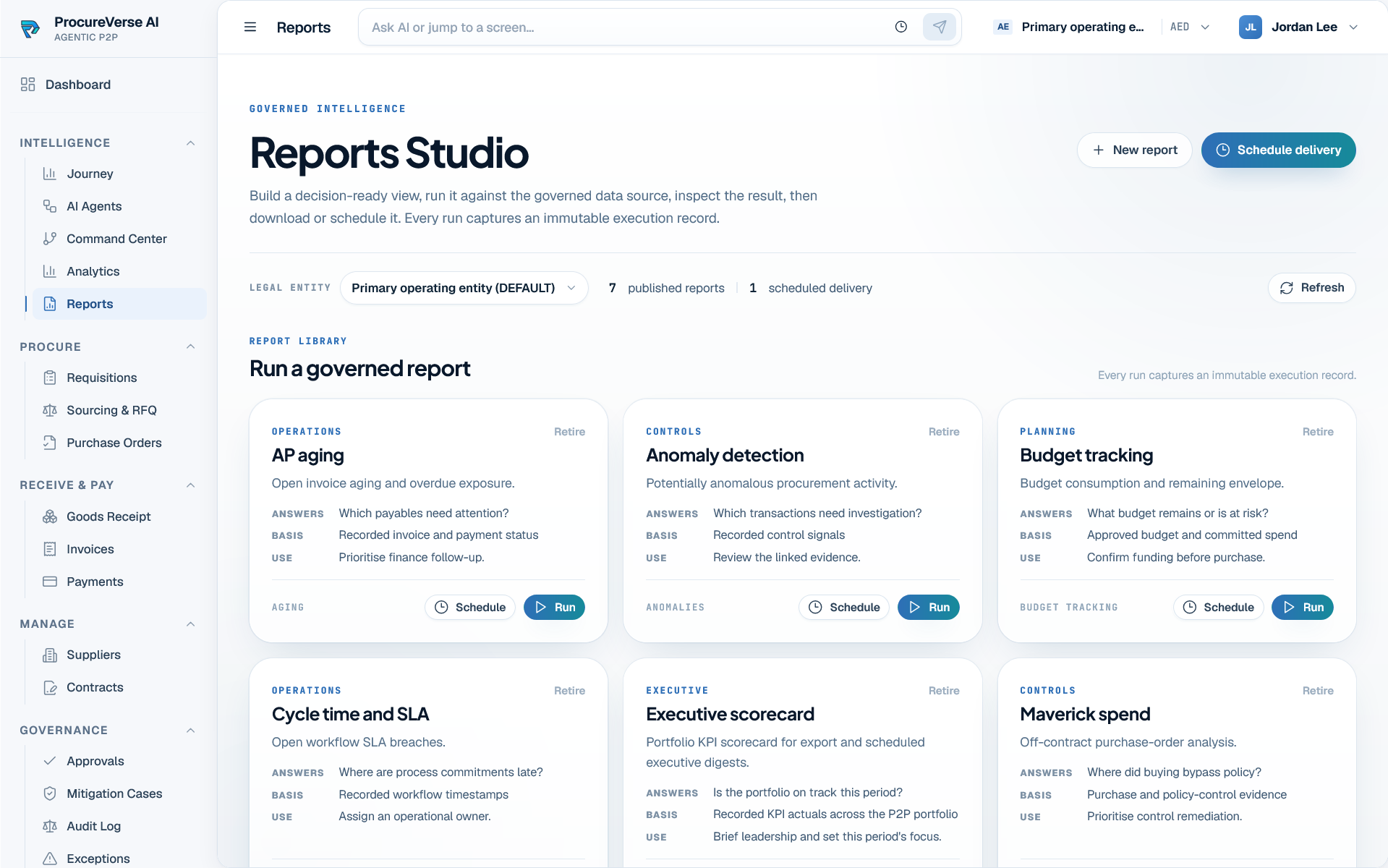
Task: Open the Jordan Lee account menu chevron
Action: click(1353, 27)
